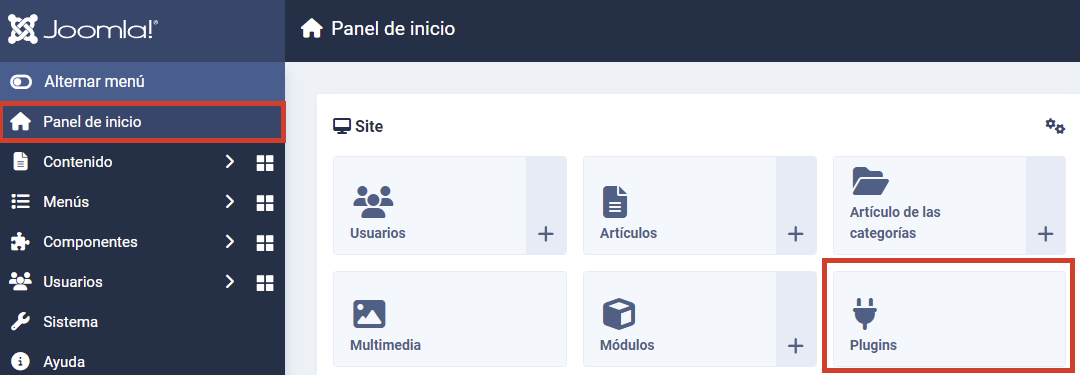Click the file icon in Artículos card
Viewport: 1080px width, 375px height.
click(615, 202)
